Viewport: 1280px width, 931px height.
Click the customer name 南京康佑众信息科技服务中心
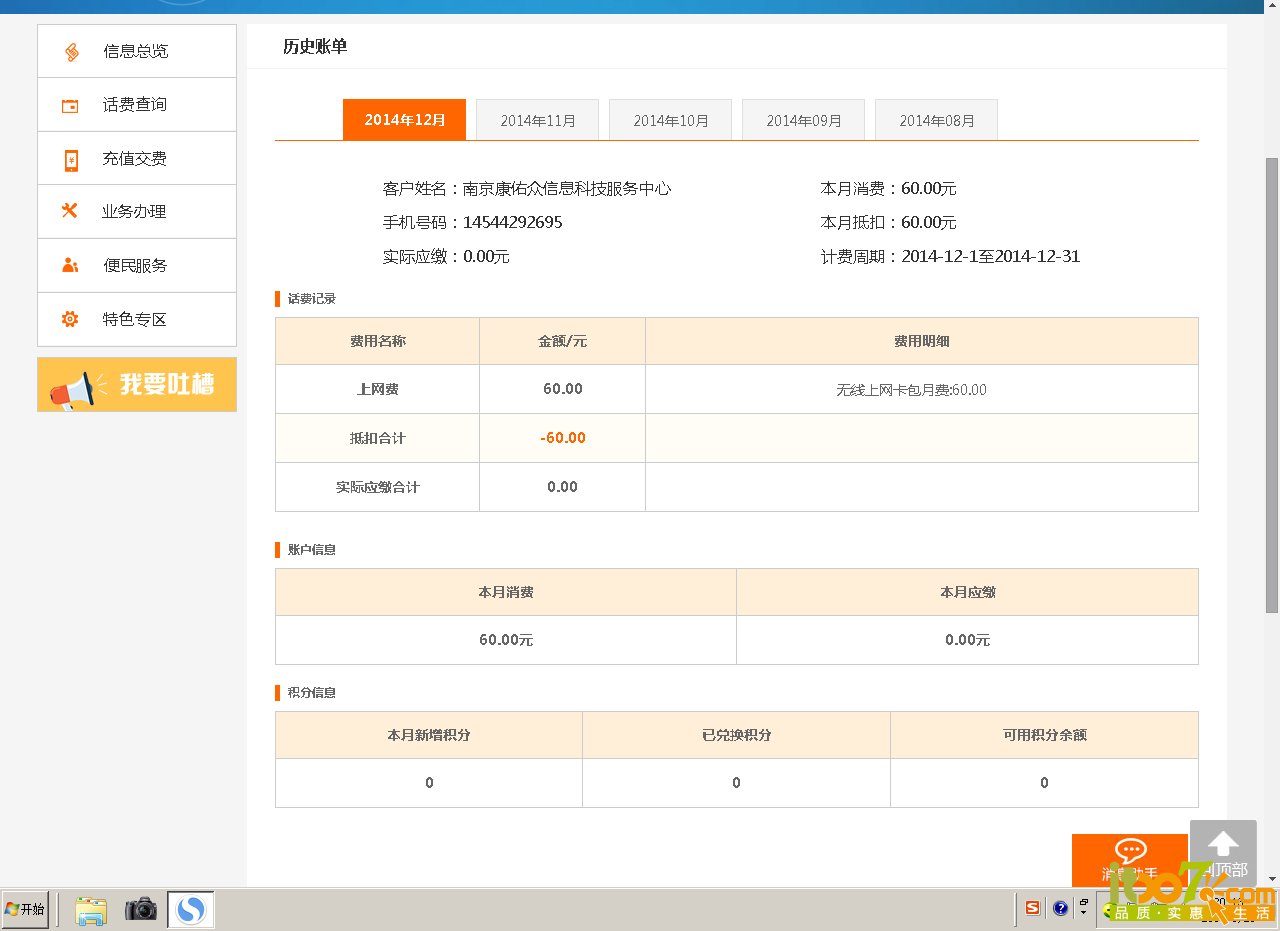pos(567,188)
